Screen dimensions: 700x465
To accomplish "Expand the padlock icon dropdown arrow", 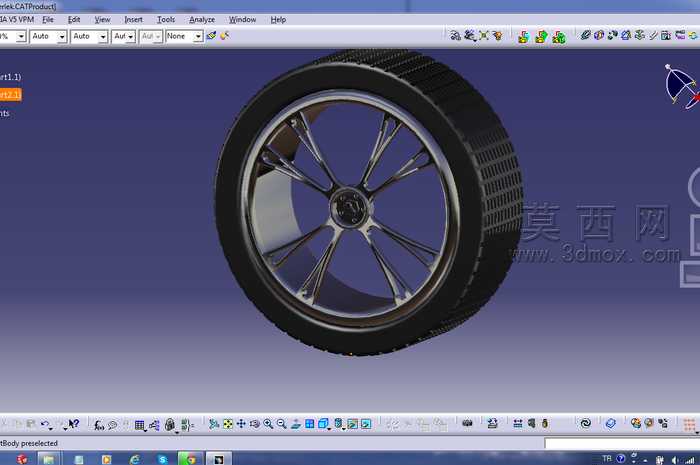I will point(177,432).
